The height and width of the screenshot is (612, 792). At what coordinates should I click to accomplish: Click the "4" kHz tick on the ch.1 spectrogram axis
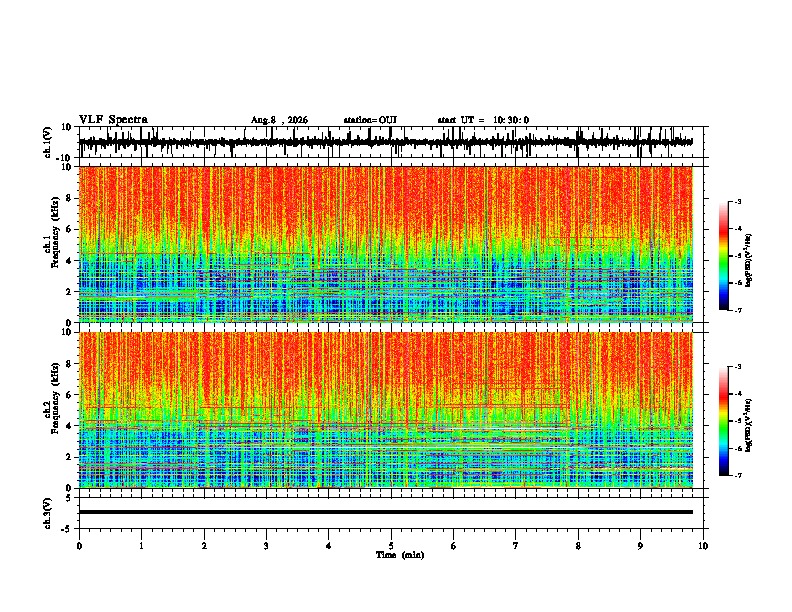(69, 261)
